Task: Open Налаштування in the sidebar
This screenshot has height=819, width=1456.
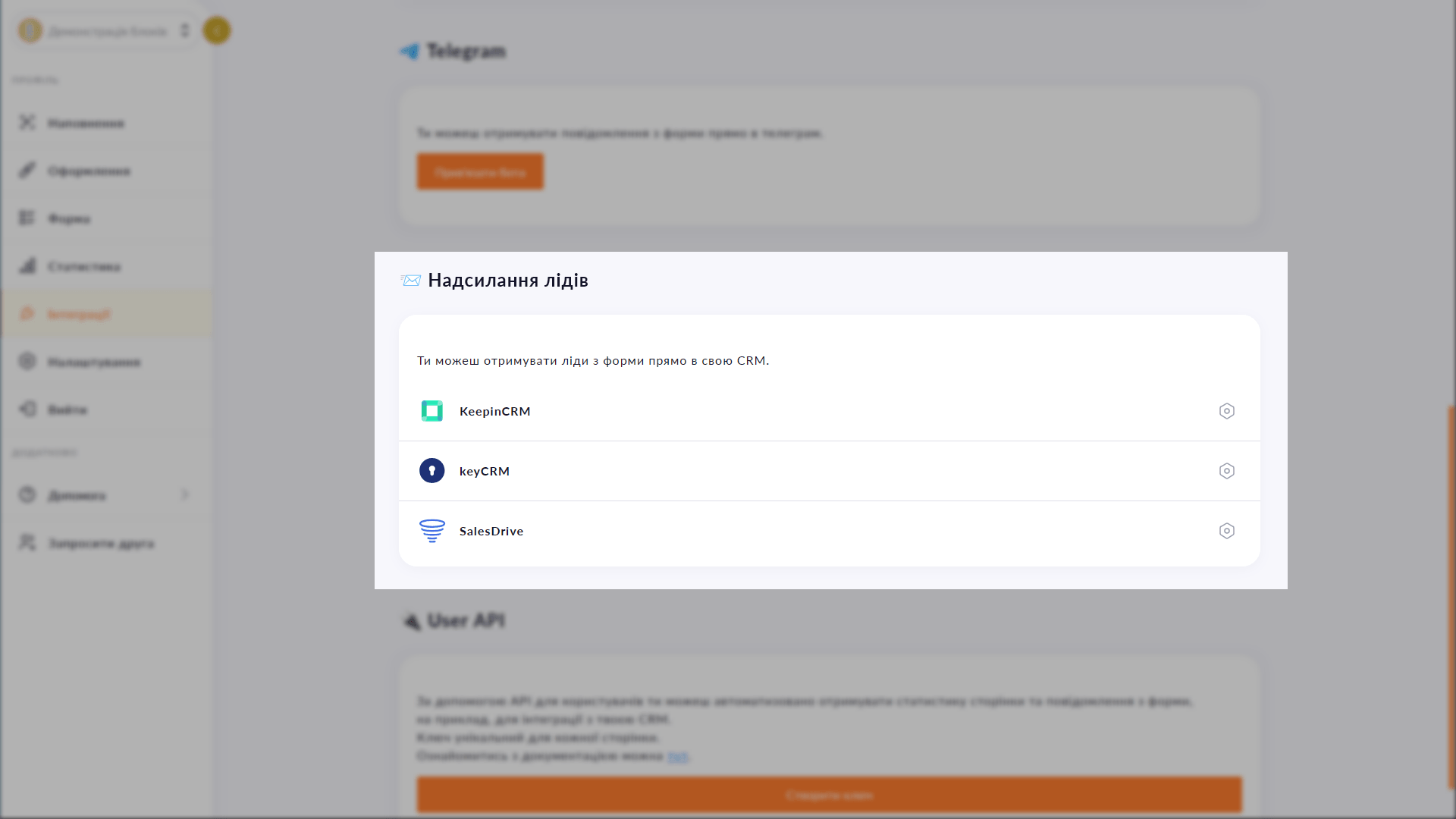Action: click(x=106, y=362)
